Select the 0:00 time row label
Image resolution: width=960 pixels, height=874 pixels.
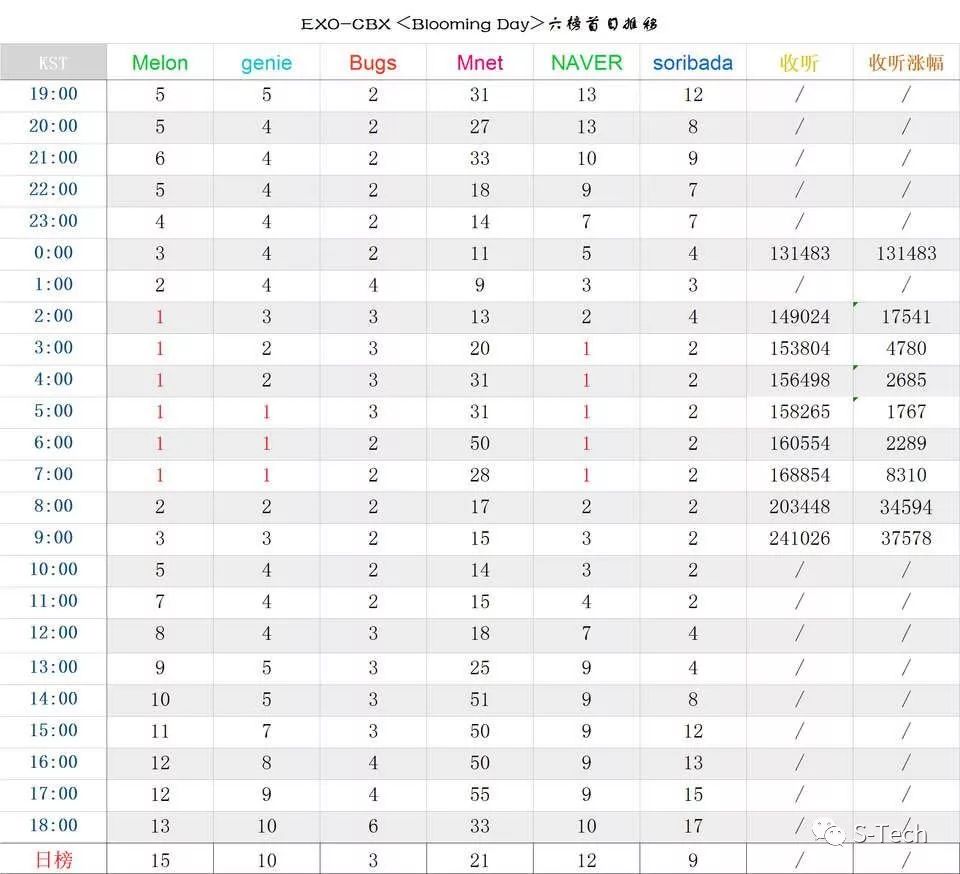pos(53,252)
